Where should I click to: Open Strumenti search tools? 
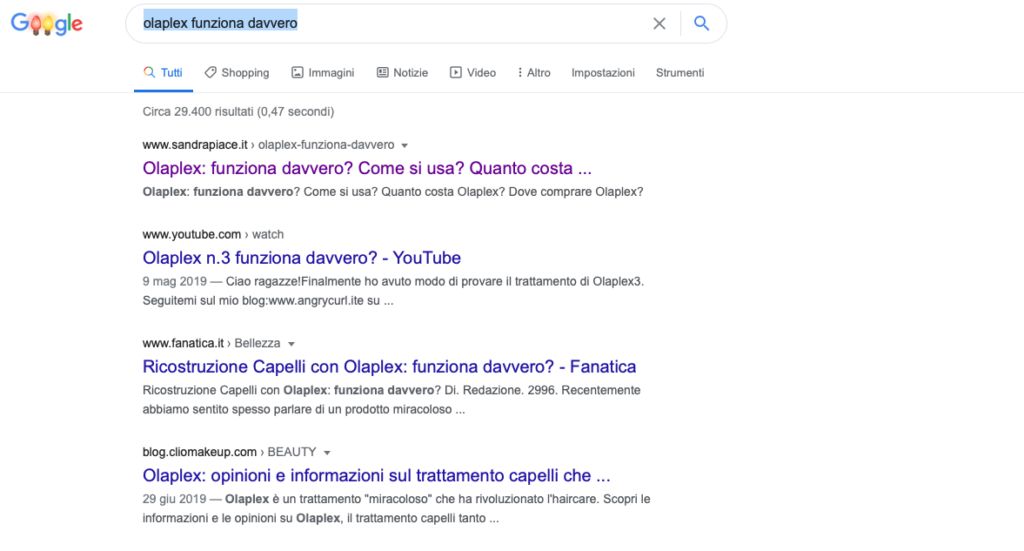(680, 72)
